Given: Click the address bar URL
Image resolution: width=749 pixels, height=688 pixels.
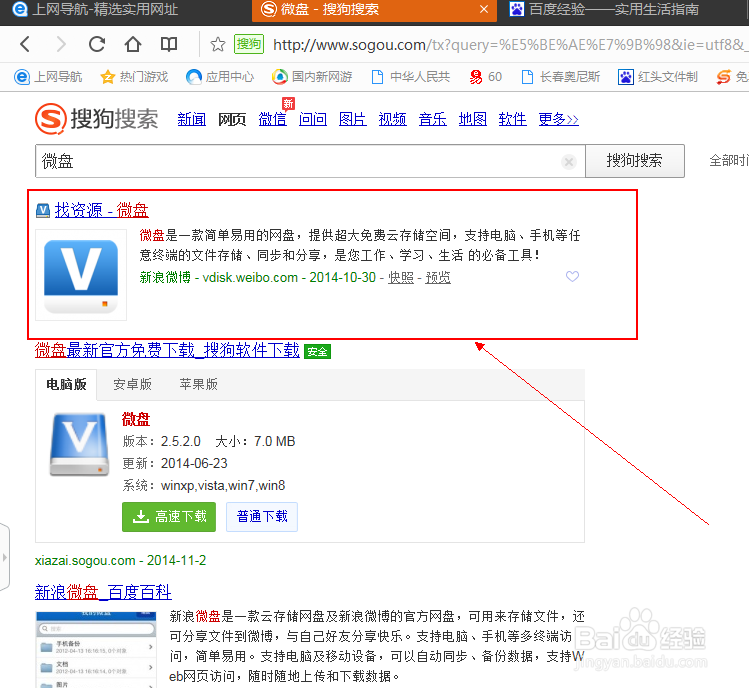Looking at the screenshot, I should pos(509,45).
